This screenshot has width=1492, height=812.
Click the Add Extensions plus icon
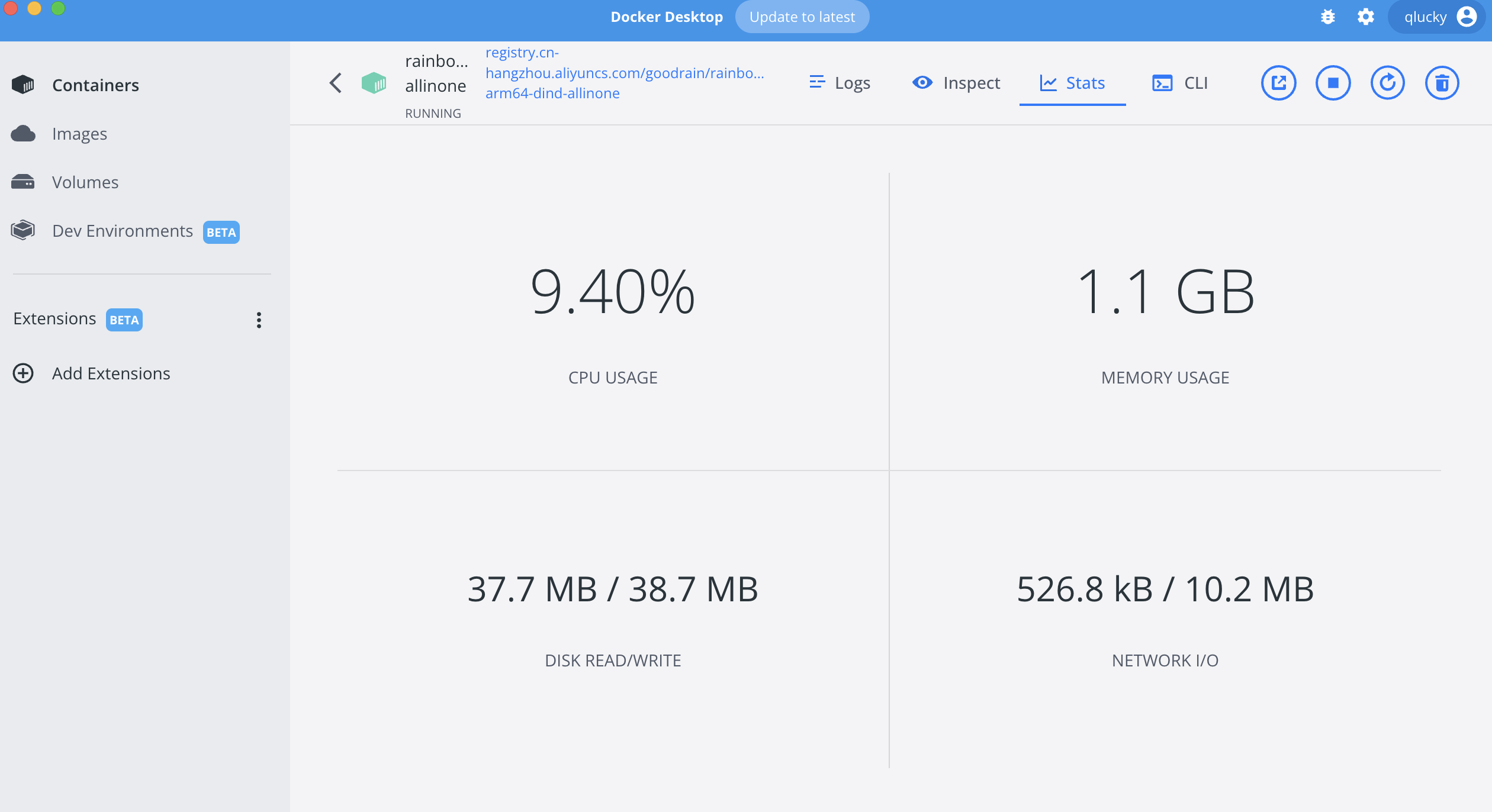tap(23, 373)
